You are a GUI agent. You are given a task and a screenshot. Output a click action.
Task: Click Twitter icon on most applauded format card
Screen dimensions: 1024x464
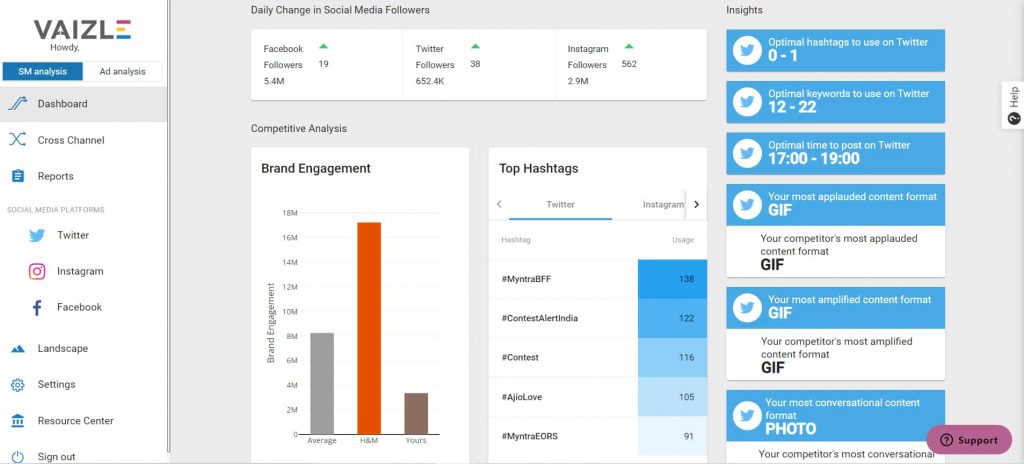pyautogui.click(x=747, y=205)
